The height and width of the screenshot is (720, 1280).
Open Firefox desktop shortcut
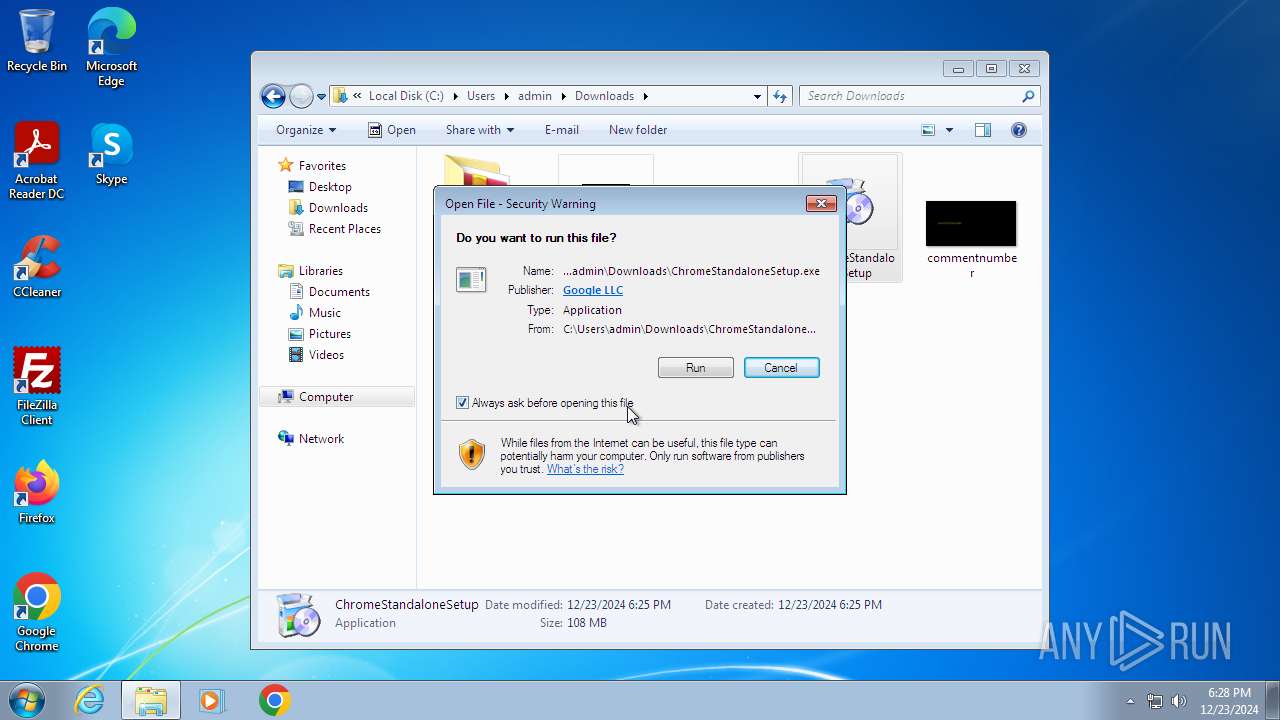37,493
